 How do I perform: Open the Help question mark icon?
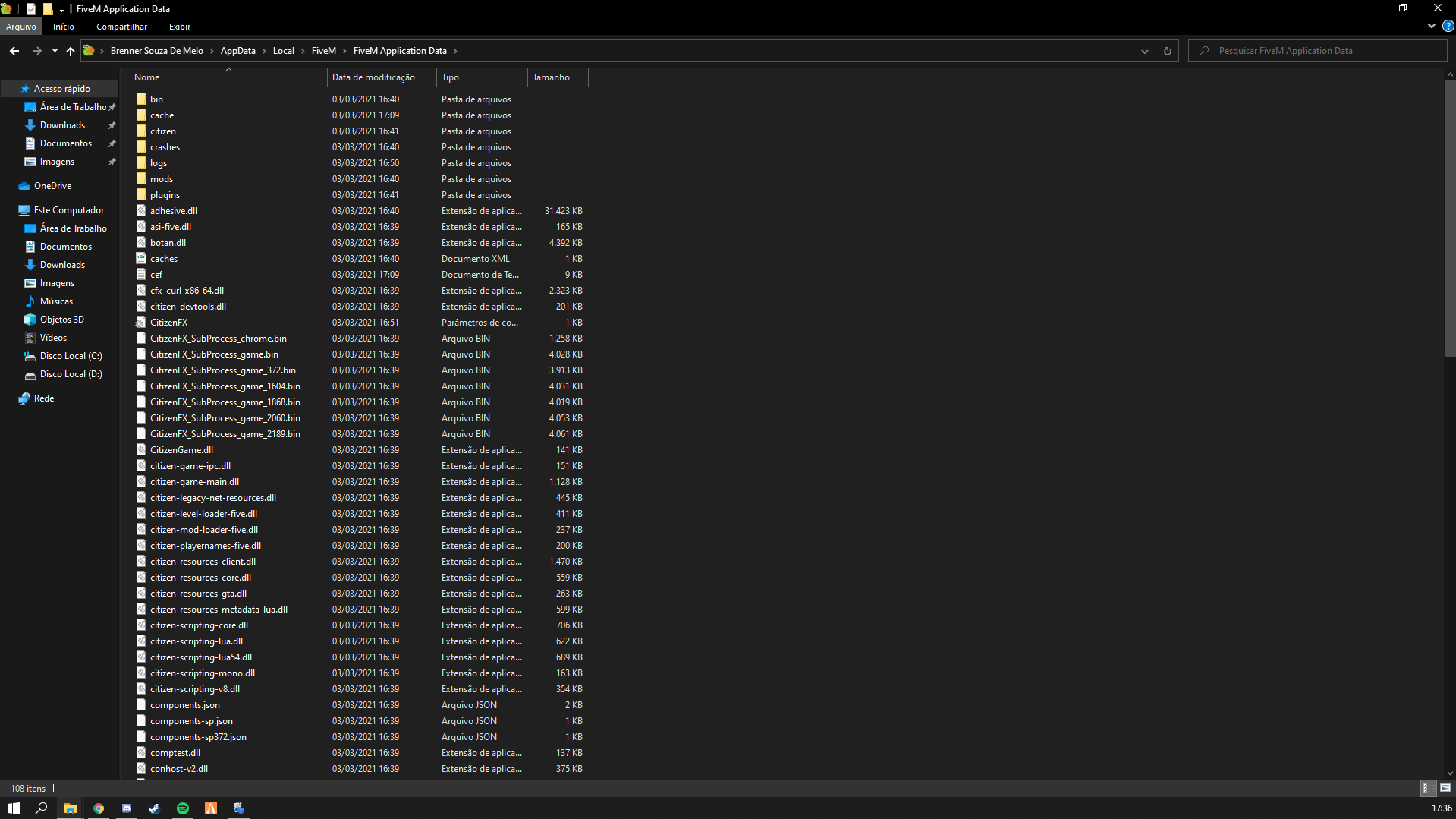(1448, 27)
